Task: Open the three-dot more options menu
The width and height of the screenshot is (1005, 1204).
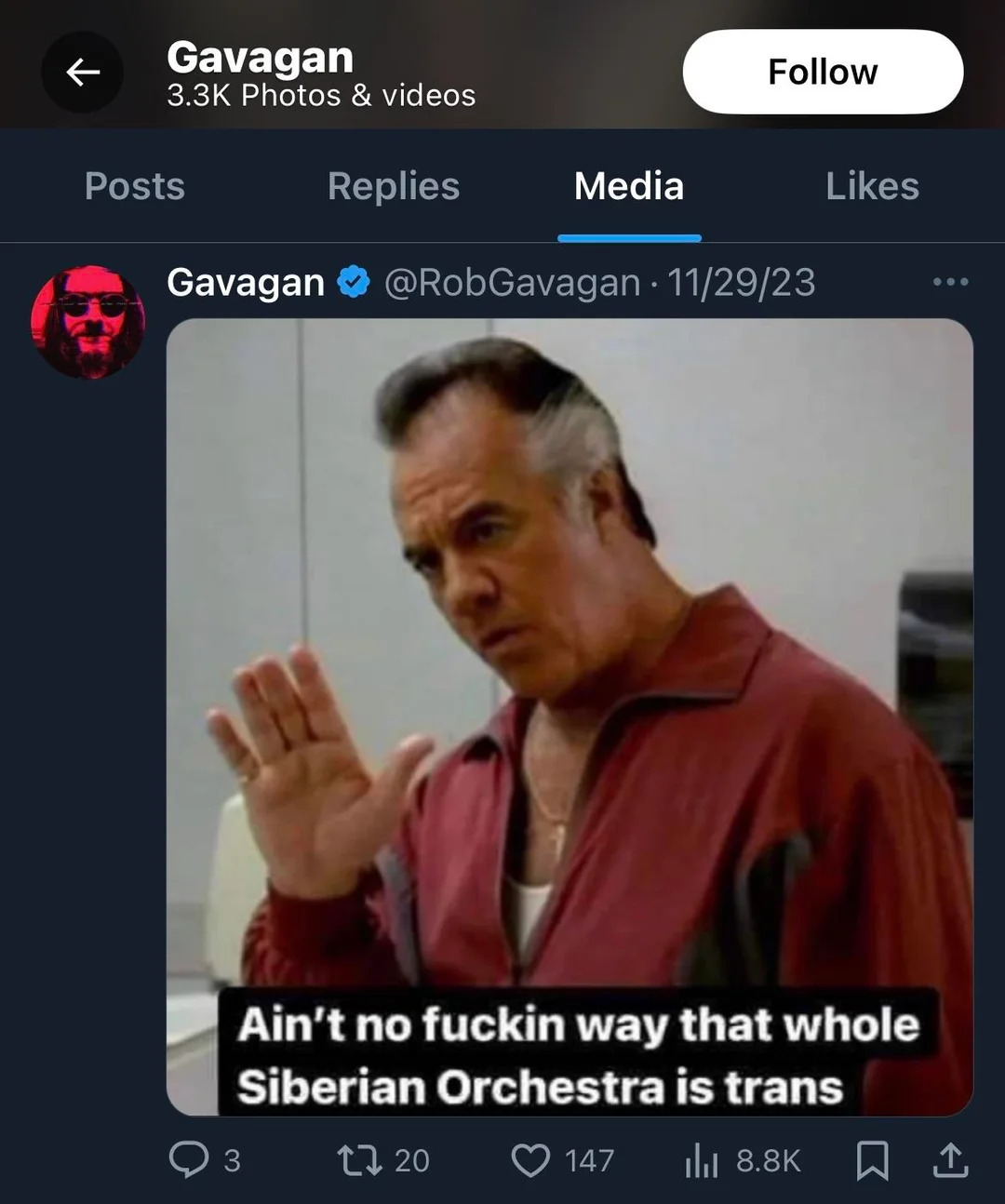Action: [950, 281]
